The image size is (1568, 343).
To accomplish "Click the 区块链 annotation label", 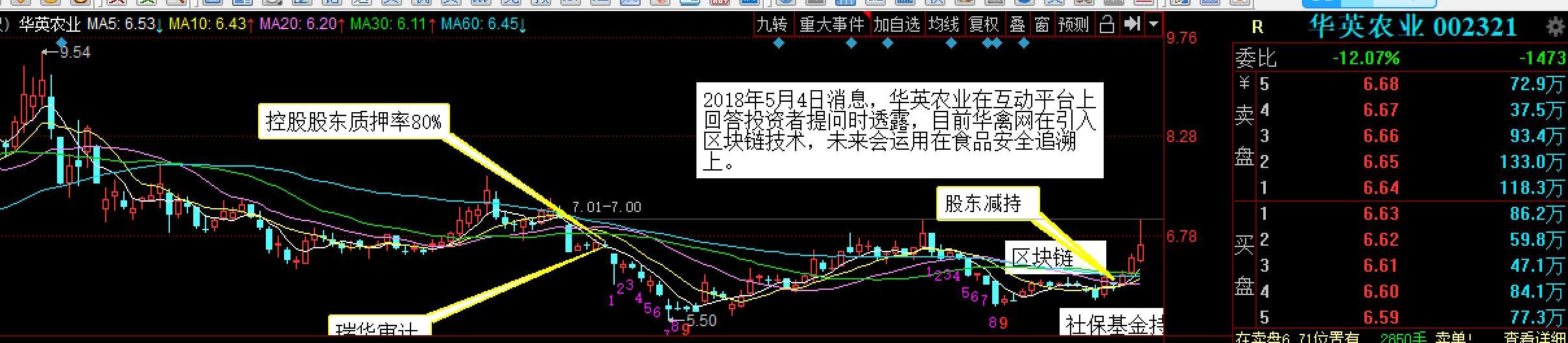I will click(x=1056, y=258).
